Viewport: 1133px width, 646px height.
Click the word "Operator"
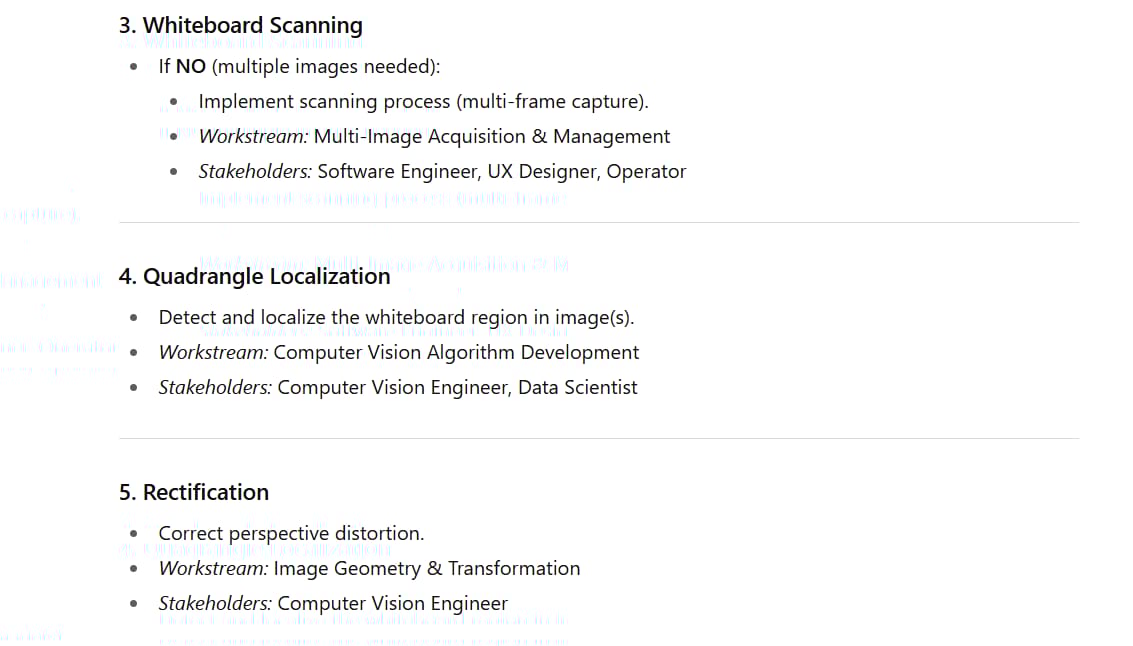pyautogui.click(x=646, y=172)
